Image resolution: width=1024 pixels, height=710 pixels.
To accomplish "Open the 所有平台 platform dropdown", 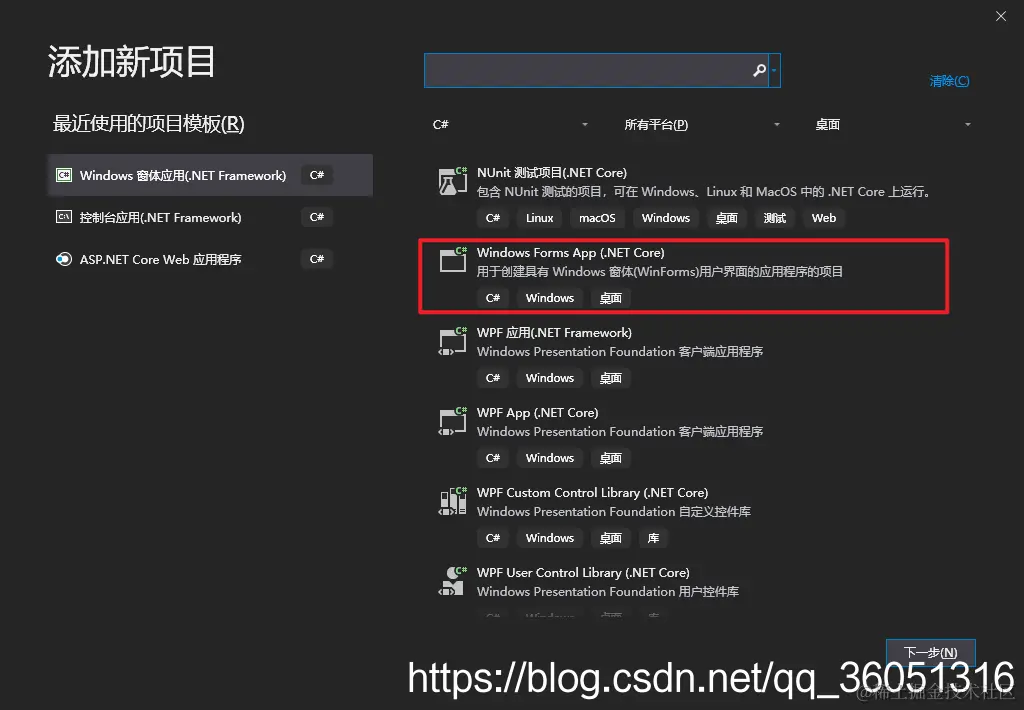I will coord(700,124).
